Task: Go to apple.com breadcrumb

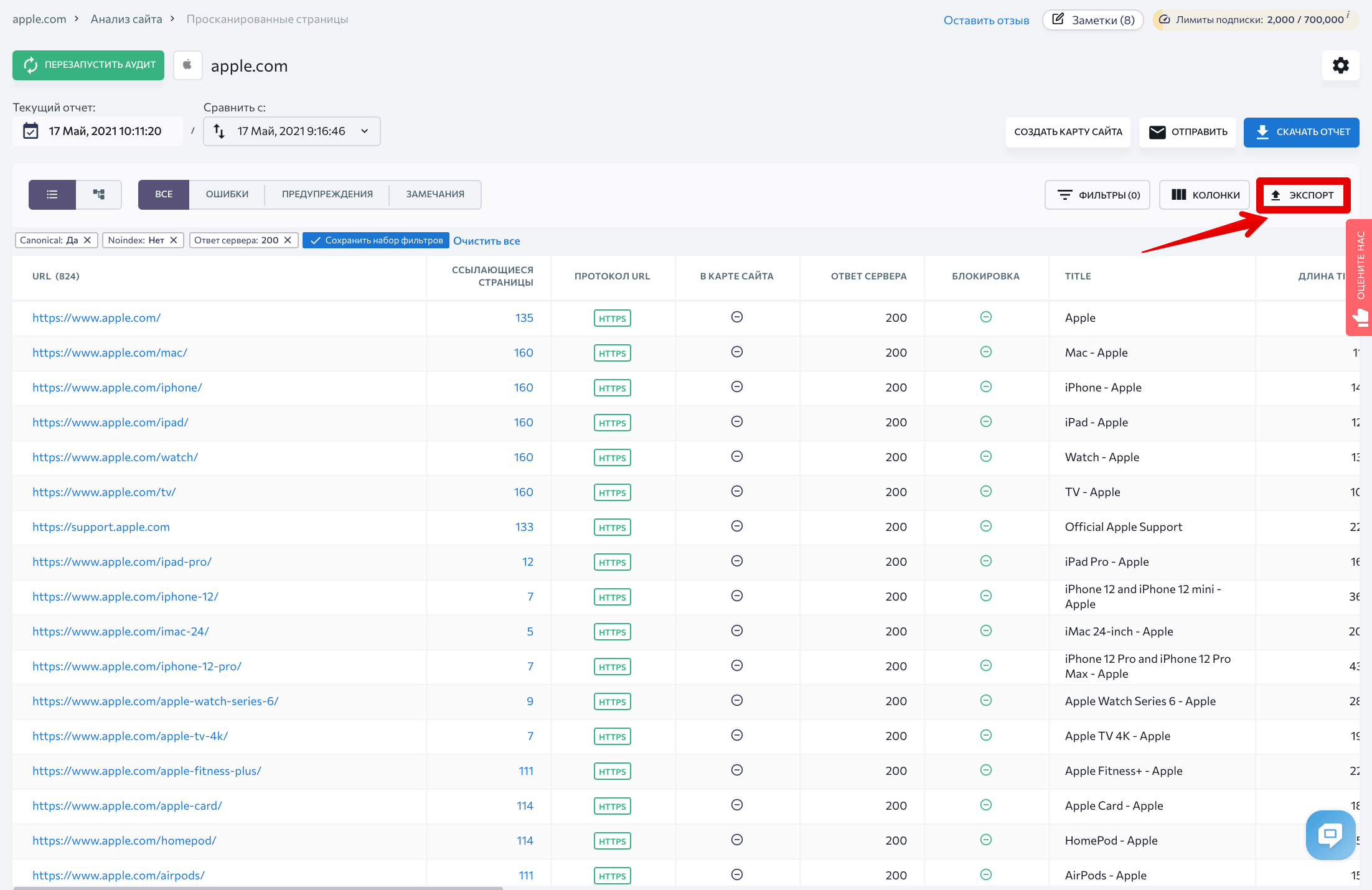Action: pyautogui.click(x=39, y=19)
